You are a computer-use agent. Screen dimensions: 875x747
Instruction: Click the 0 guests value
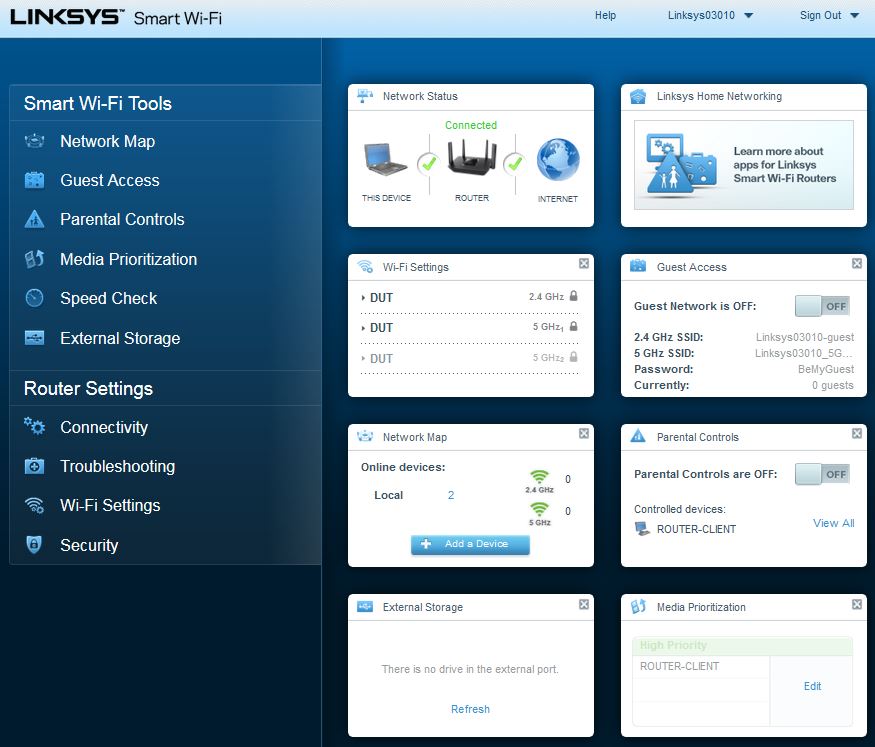[833, 385]
